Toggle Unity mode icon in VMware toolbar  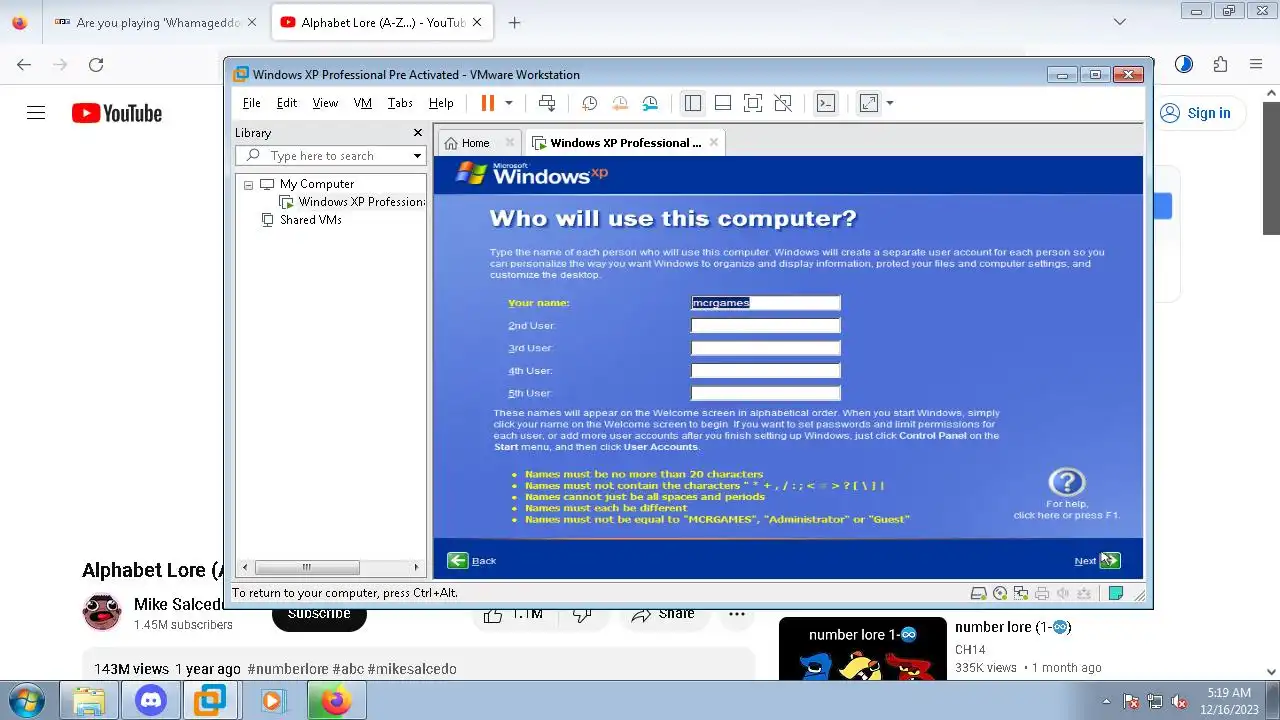[783, 103]
